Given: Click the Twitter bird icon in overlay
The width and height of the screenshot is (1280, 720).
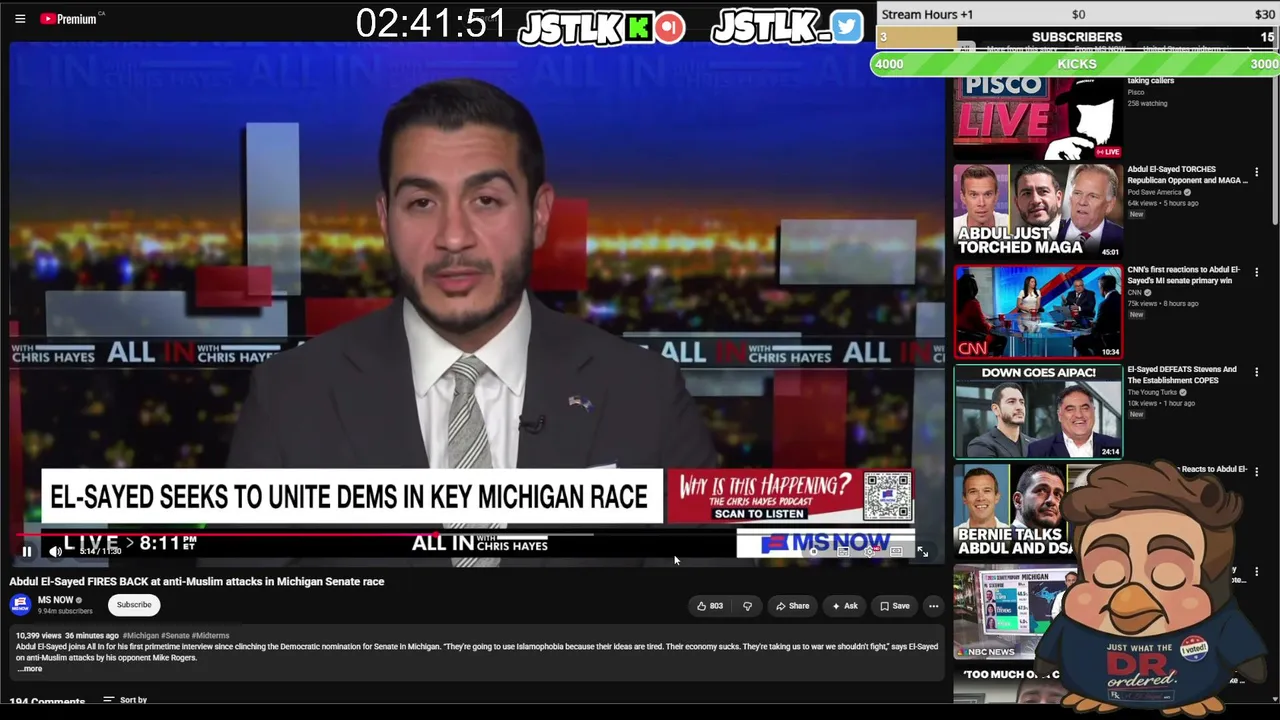Looking at the screenshot, I should click(846, 27).
